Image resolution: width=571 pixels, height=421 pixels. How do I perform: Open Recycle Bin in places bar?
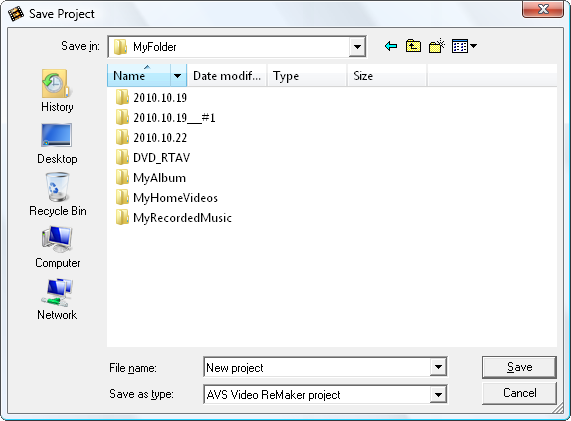coord(58,195)
